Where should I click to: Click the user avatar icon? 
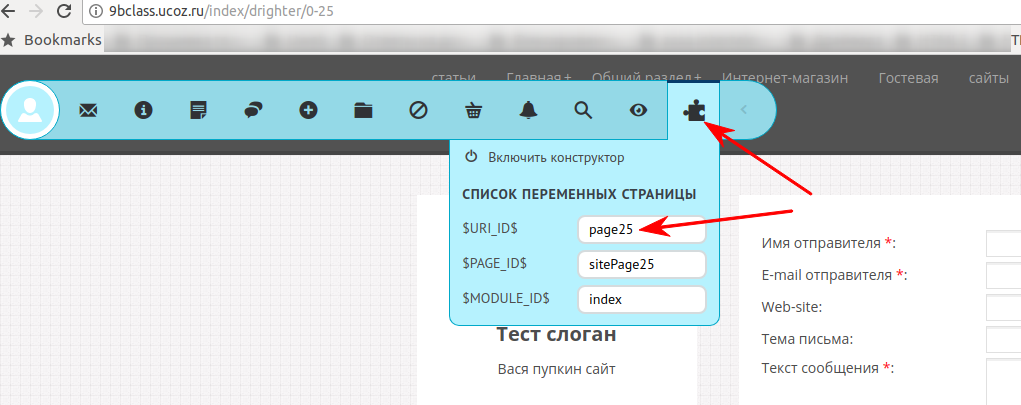coord(31,110)
